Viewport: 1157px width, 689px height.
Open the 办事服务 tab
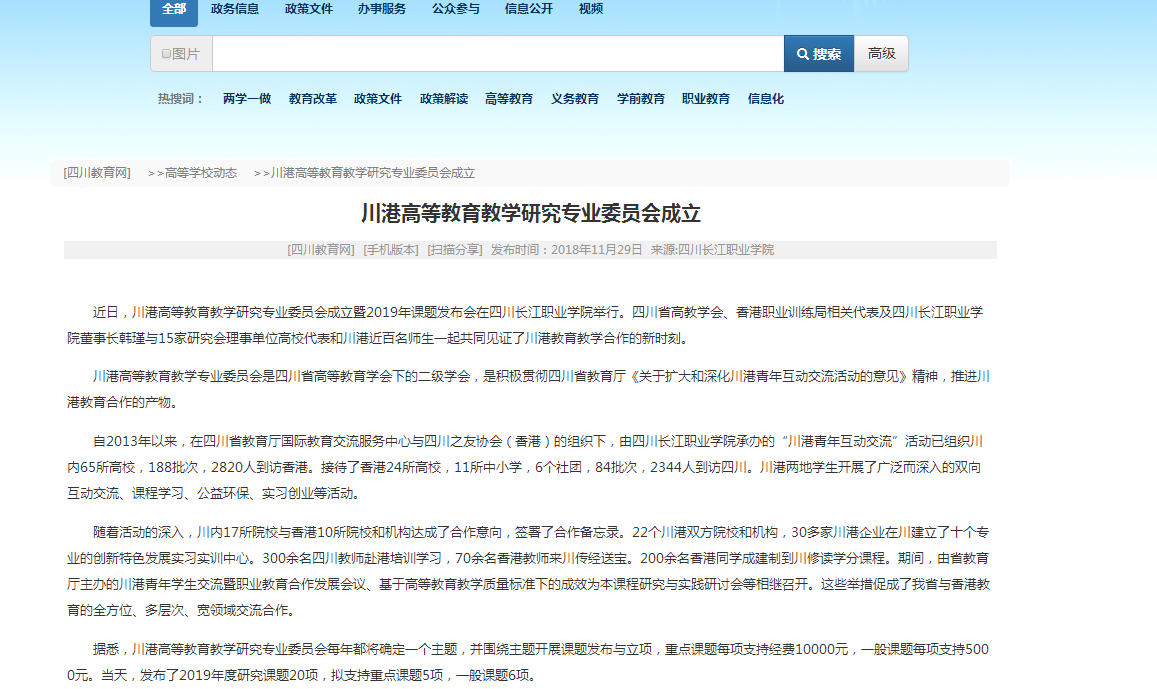tap(381, 9)
